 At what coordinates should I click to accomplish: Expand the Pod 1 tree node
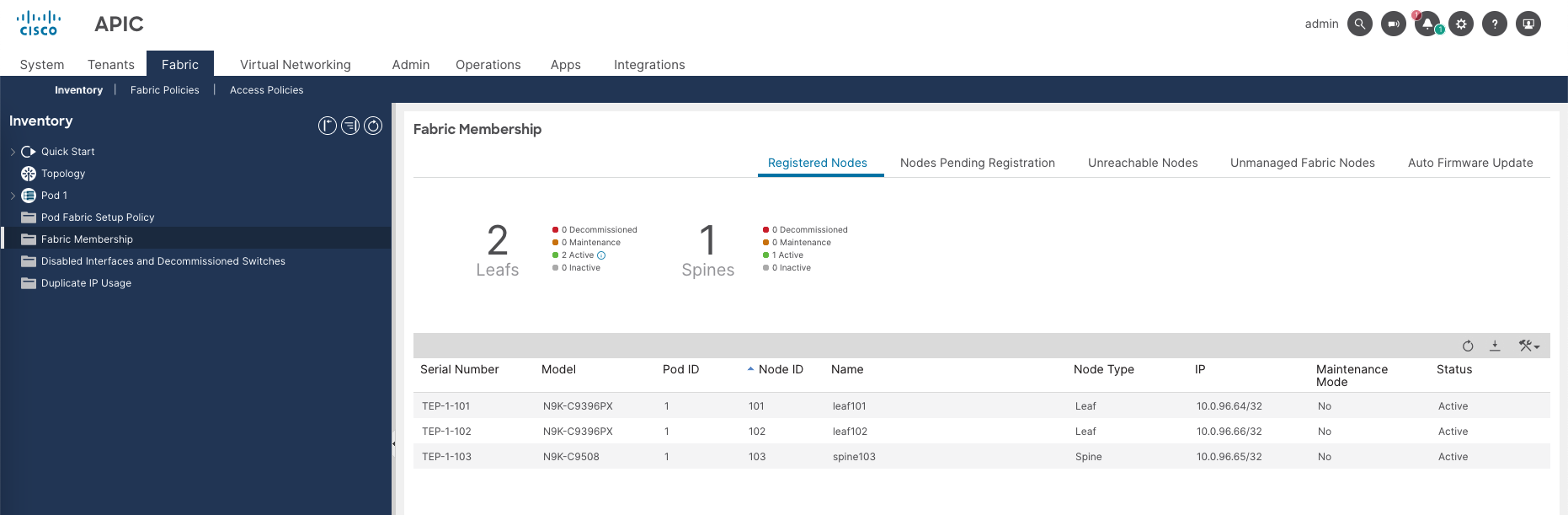tap(13, 196)
